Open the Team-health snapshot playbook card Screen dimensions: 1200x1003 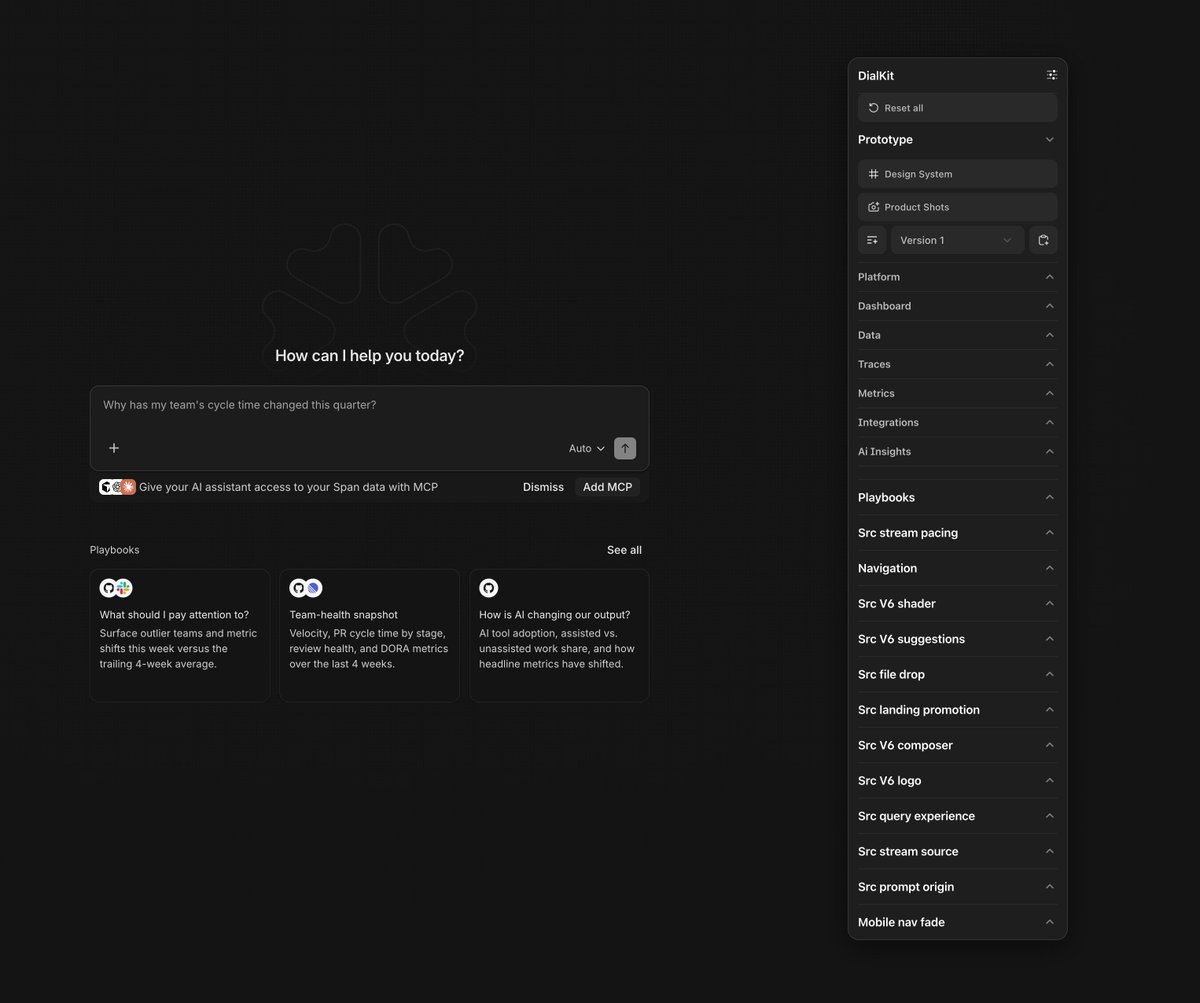tap(369, 635)
